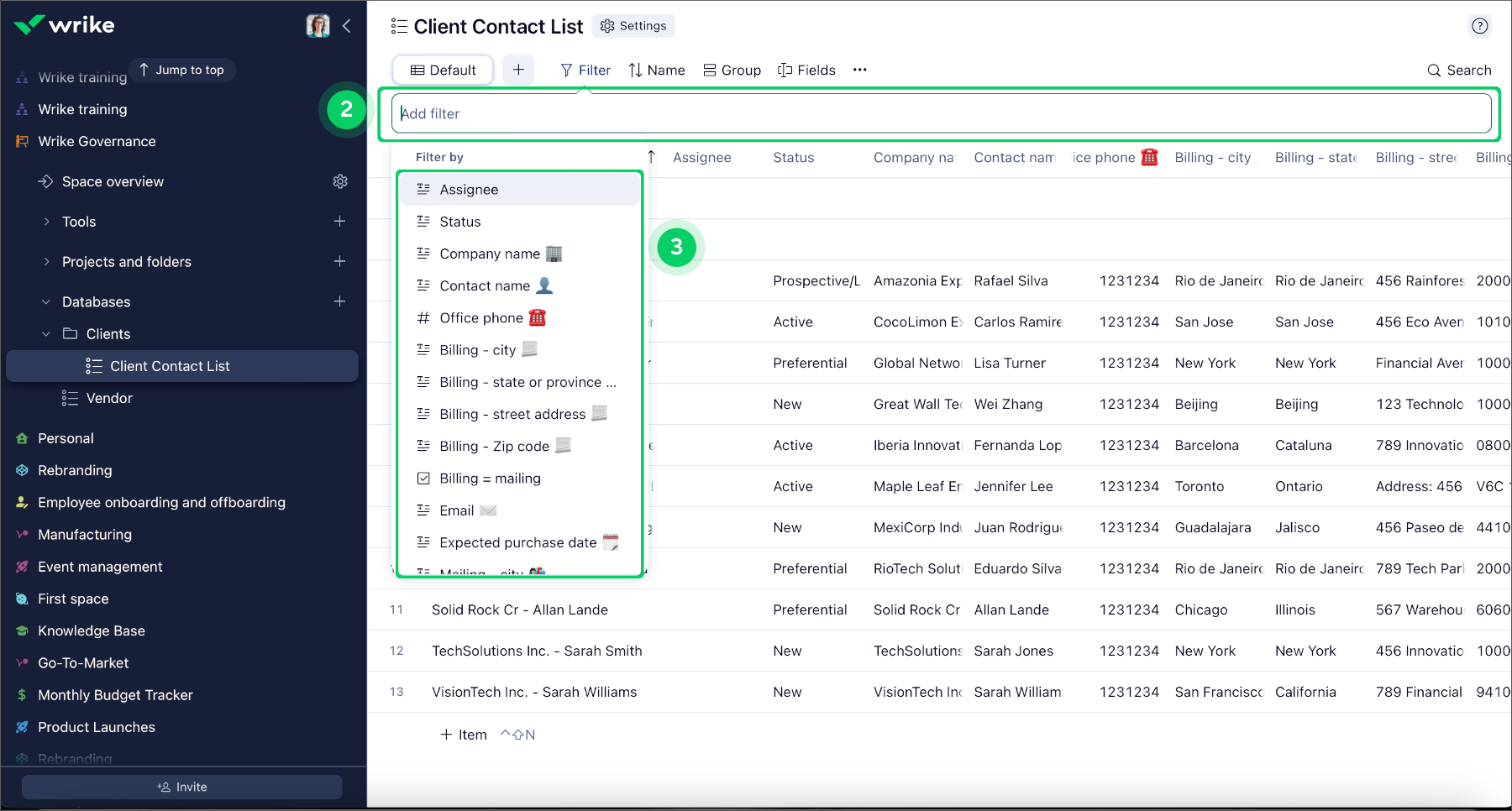This screenshot has height=811, width=1512.
Task: Open the help question mark icon
Action: (1479, 26)
